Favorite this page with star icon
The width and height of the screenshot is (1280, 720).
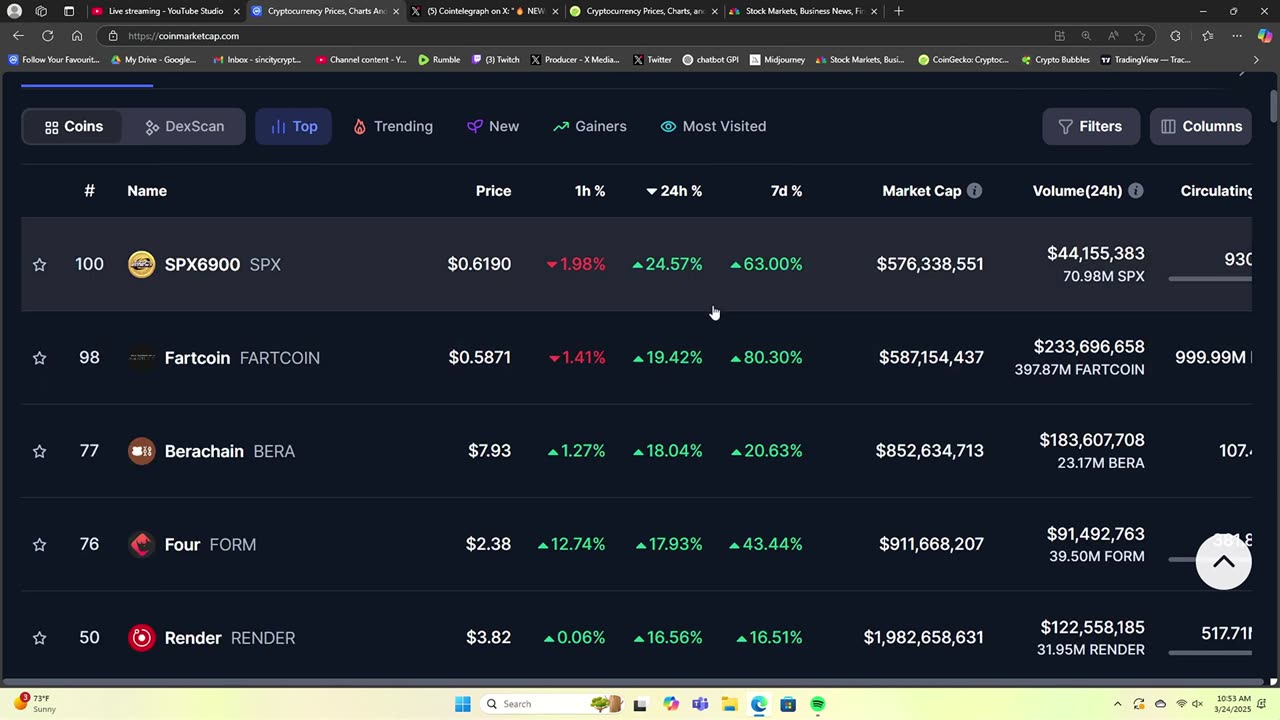[x=1140, y=36]
